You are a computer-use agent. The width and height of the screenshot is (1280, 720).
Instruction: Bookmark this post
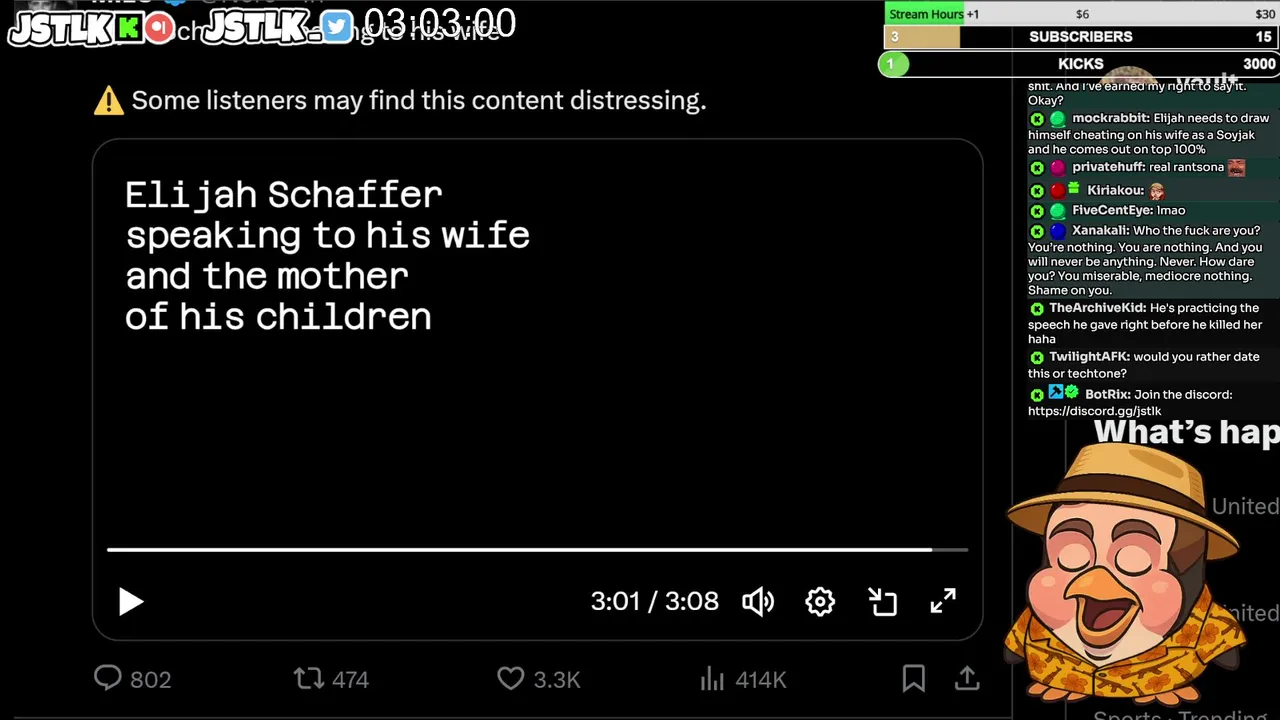(x=913, y=679)
